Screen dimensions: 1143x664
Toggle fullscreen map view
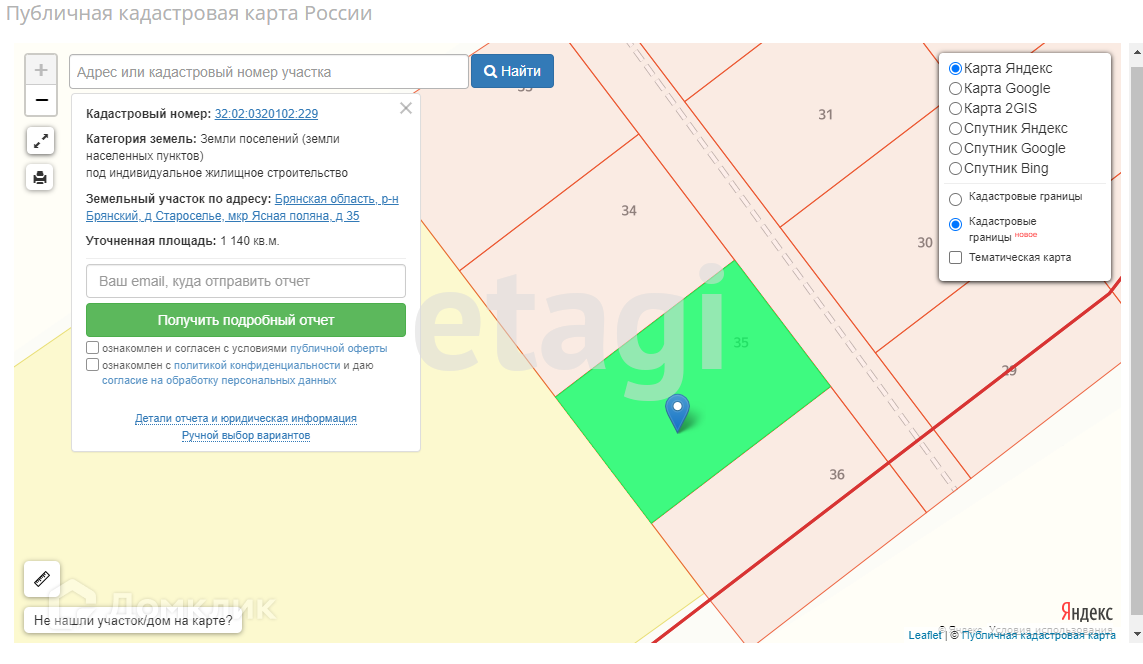click(41, 140)
